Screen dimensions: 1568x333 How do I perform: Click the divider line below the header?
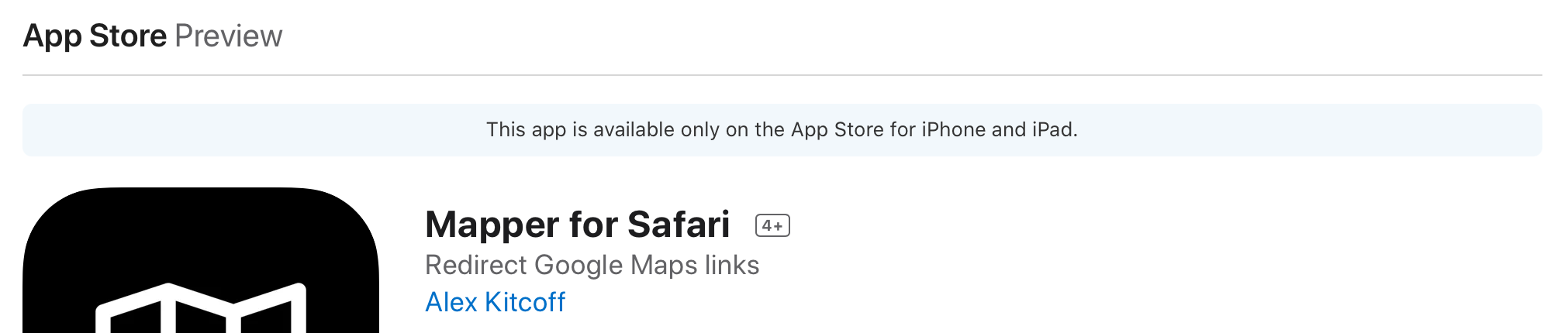click(x=782, y=75)
